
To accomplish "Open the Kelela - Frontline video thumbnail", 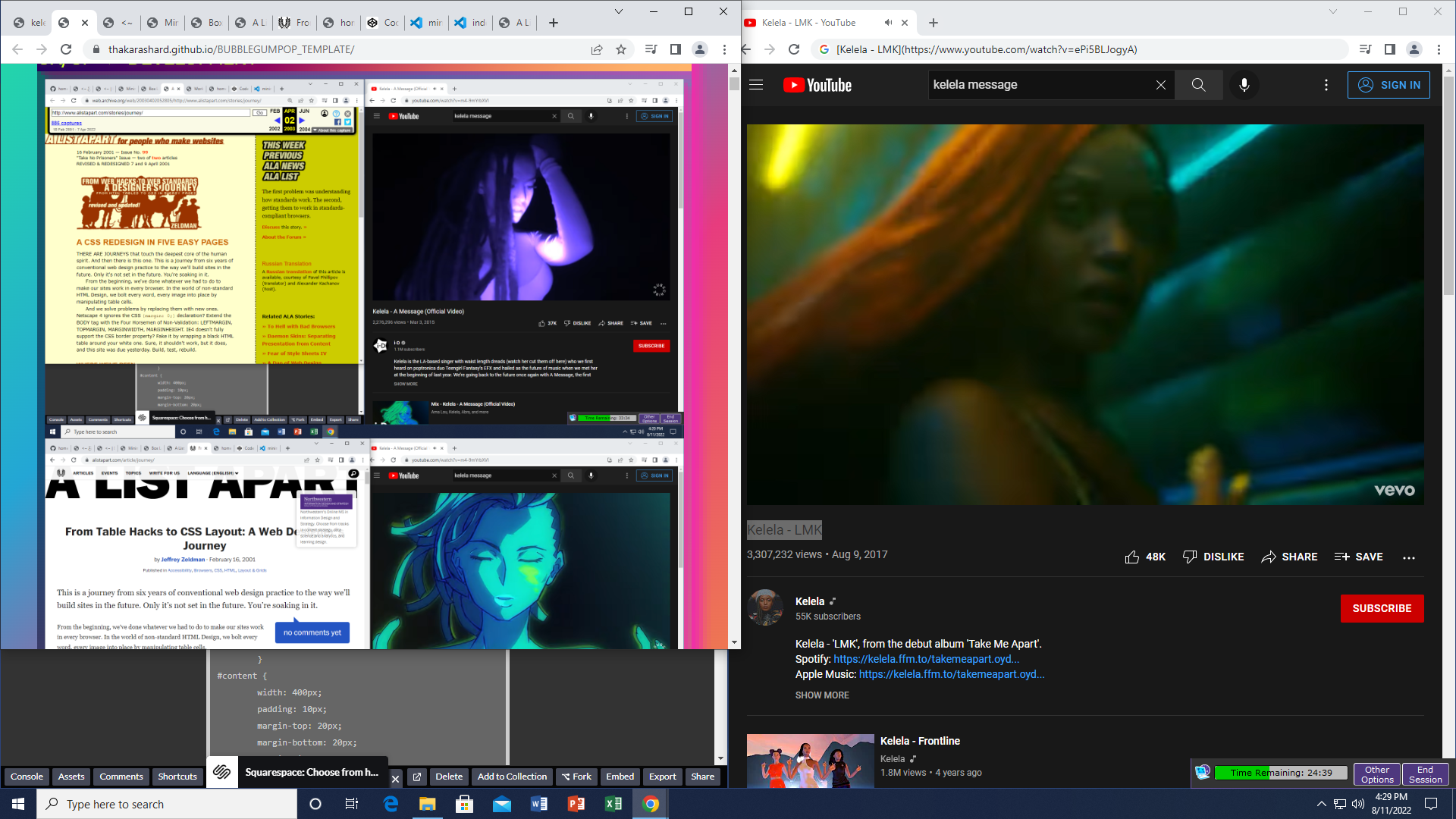I will coord(810,761).
